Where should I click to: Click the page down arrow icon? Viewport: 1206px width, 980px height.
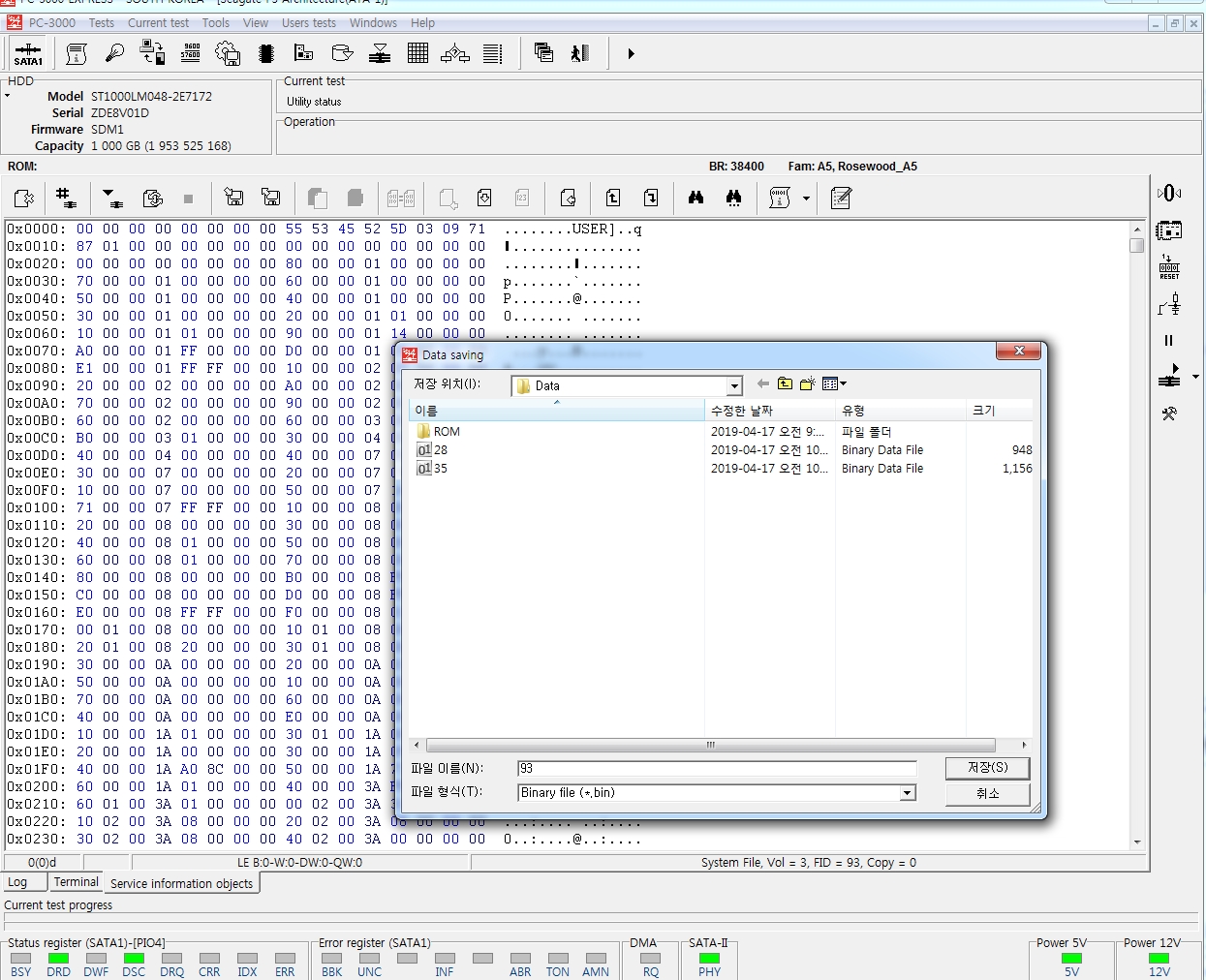[x=651, y=199]
